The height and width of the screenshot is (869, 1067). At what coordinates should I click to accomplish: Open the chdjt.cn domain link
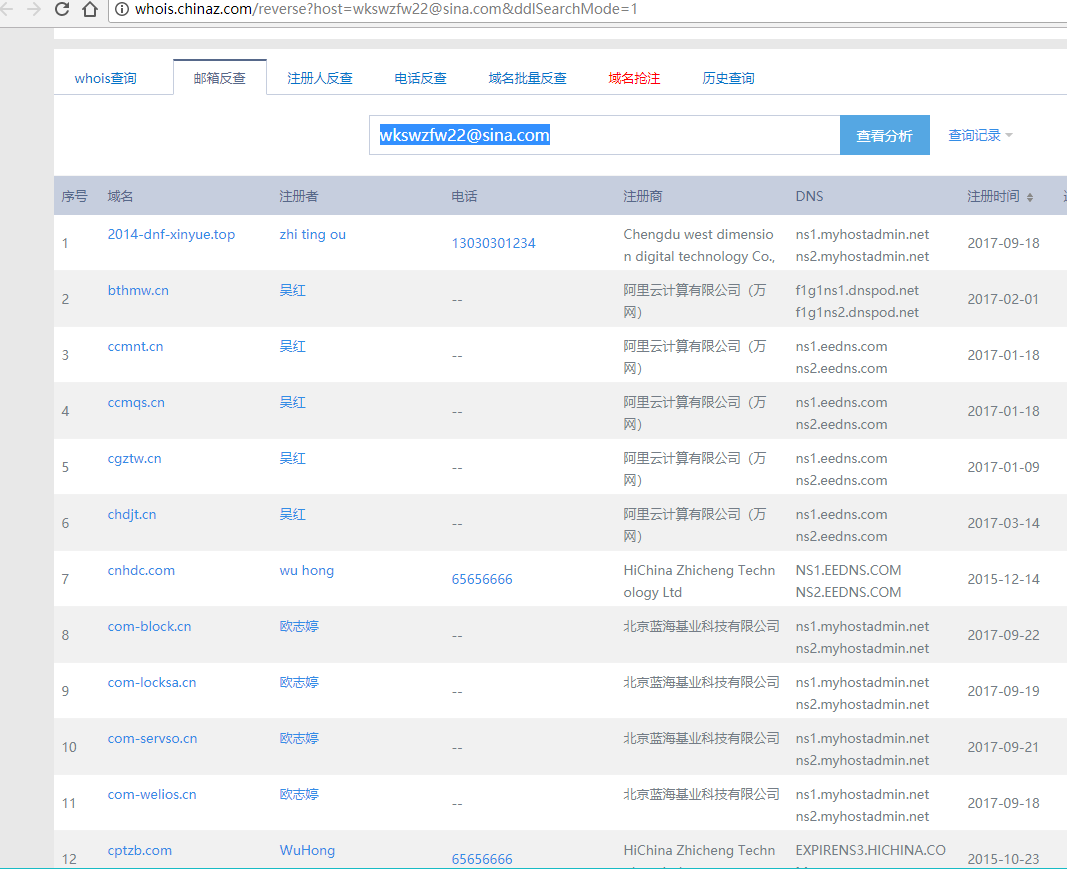point(132,514)
